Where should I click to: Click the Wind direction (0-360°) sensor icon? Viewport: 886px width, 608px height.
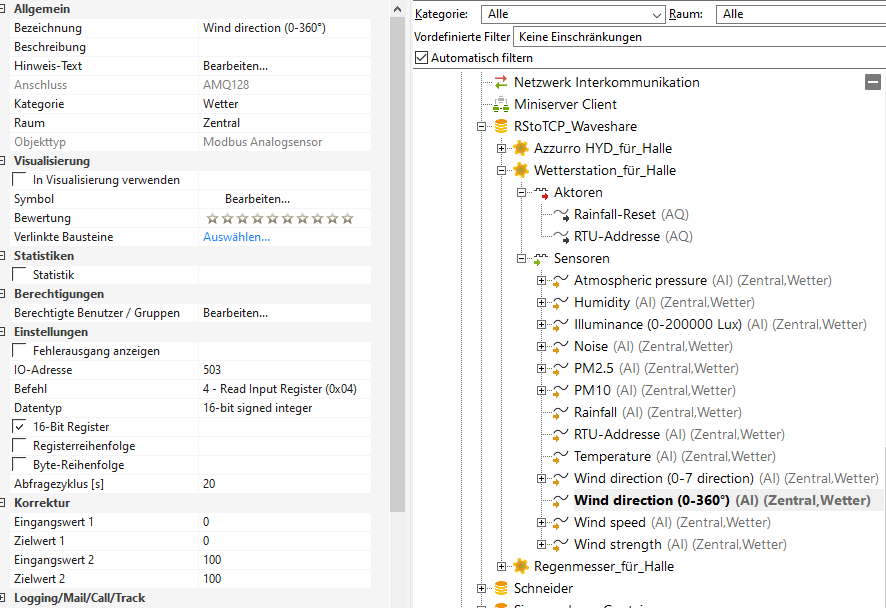click(x=561, y=501)
